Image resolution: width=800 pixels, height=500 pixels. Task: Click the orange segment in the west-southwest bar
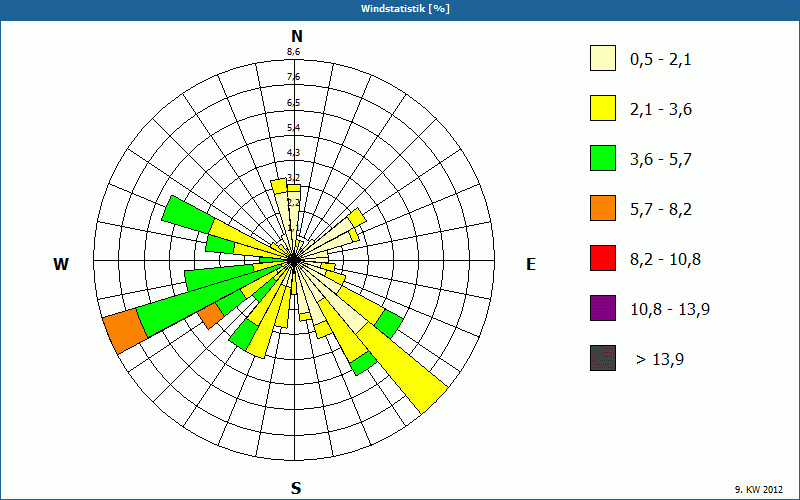coord(126,332)
